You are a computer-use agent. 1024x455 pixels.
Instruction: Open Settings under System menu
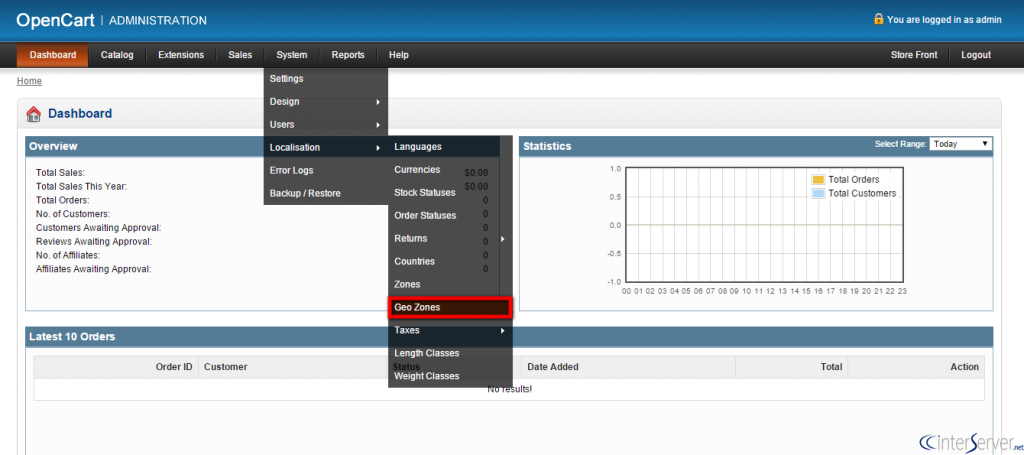pos(326,79)
